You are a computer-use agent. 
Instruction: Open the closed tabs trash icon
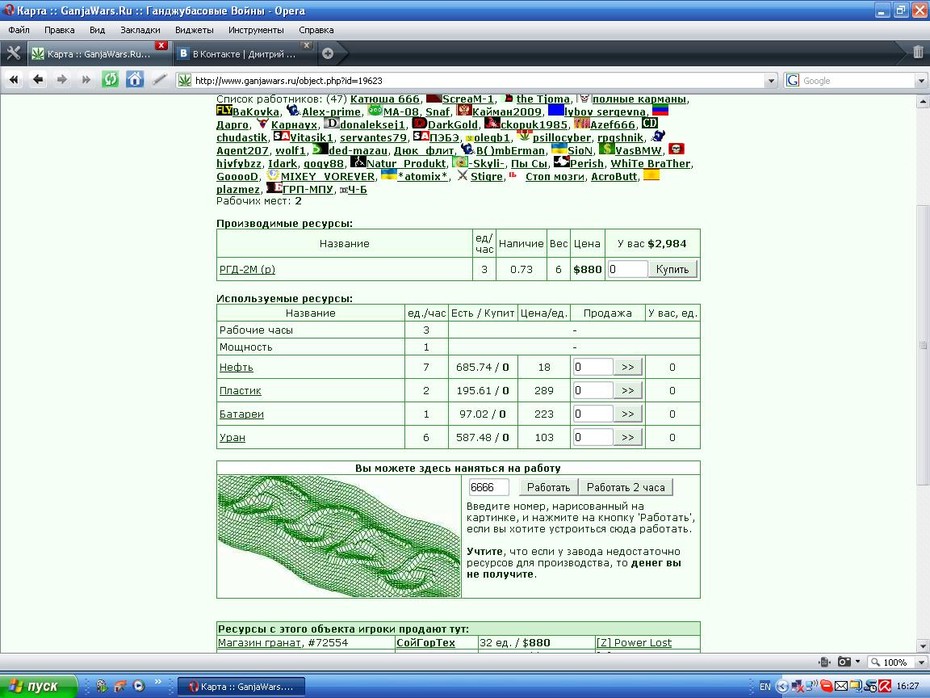tap(918, 52)
